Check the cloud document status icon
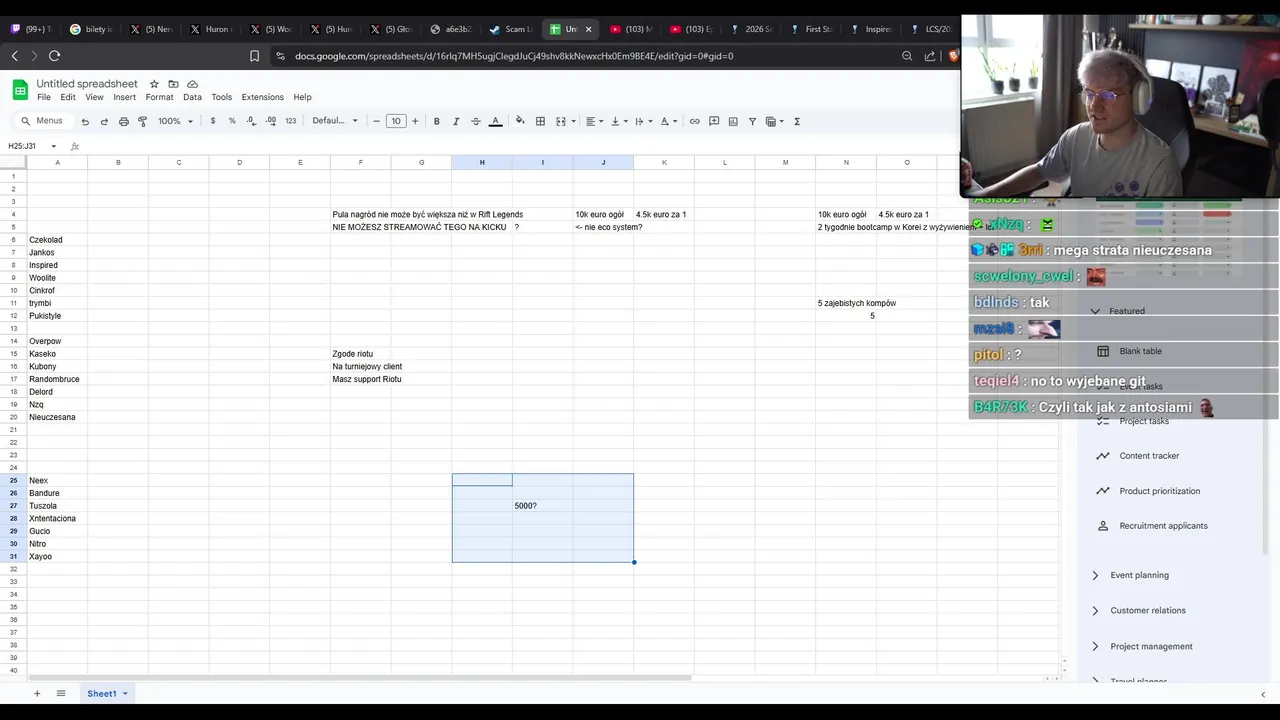The image size is (1280, 720). pos(192,84)
